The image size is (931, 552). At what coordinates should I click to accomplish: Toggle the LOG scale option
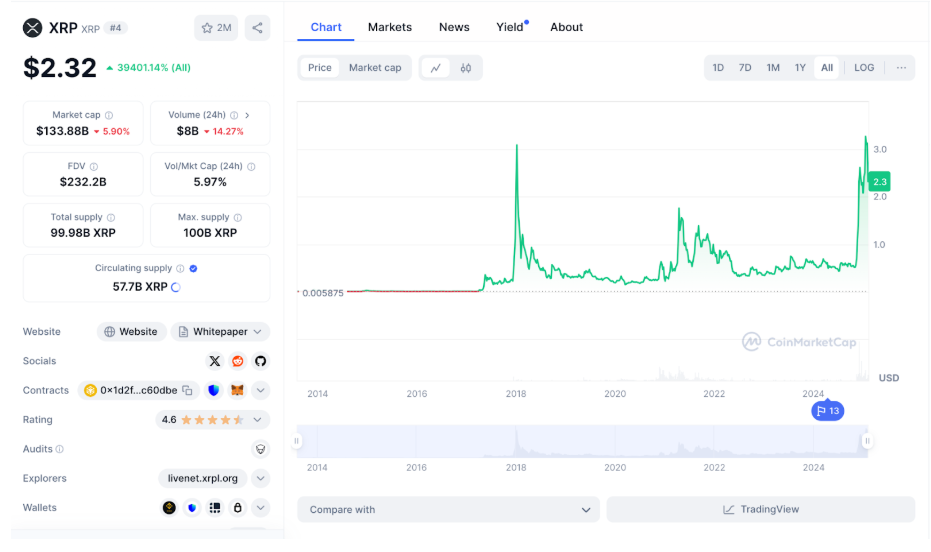click(864, 68)
